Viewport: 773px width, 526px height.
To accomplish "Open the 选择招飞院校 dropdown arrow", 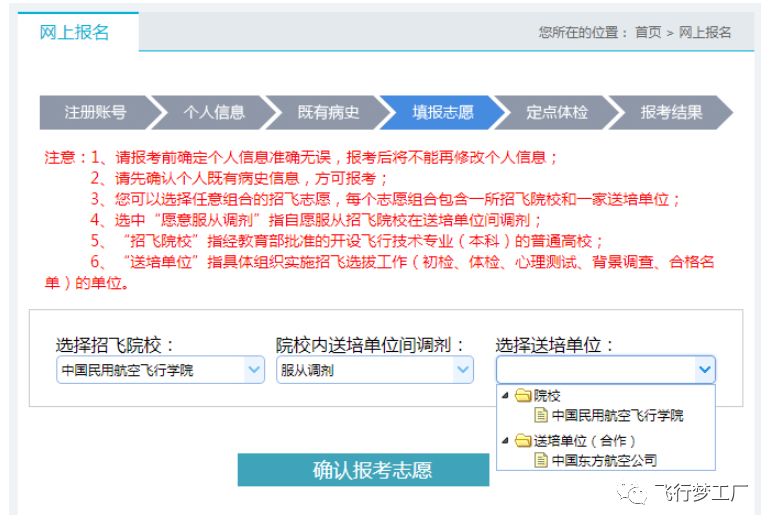I will 254,369.
